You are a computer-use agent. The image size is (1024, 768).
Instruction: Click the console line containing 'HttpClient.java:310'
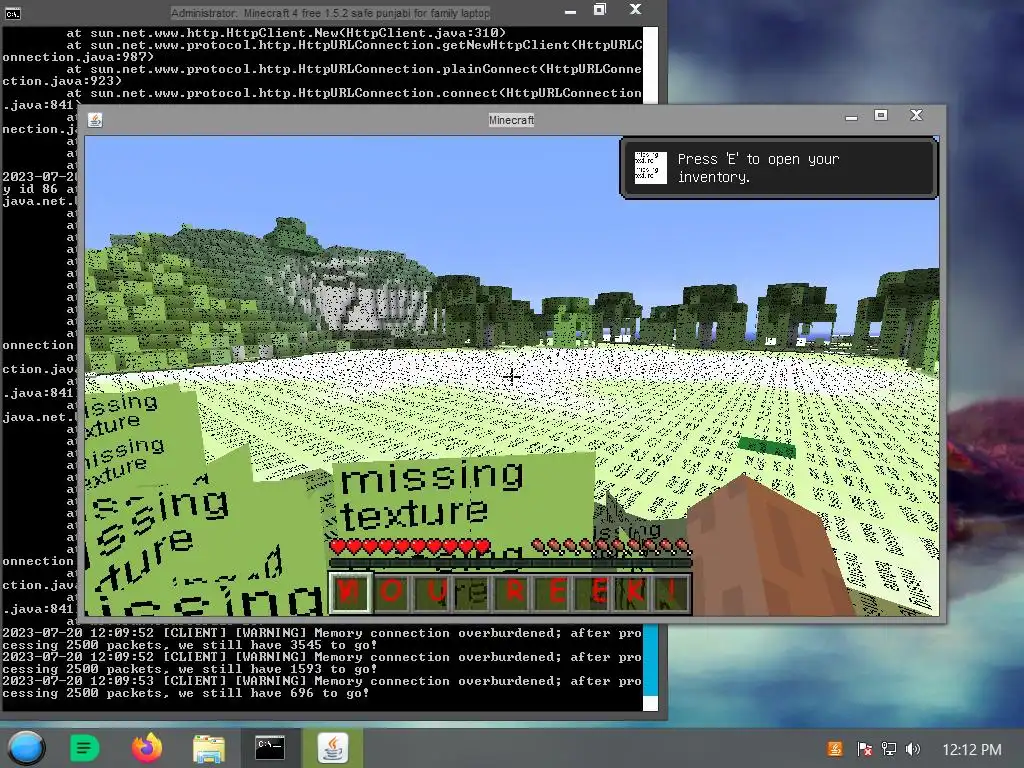click(285, 33)
